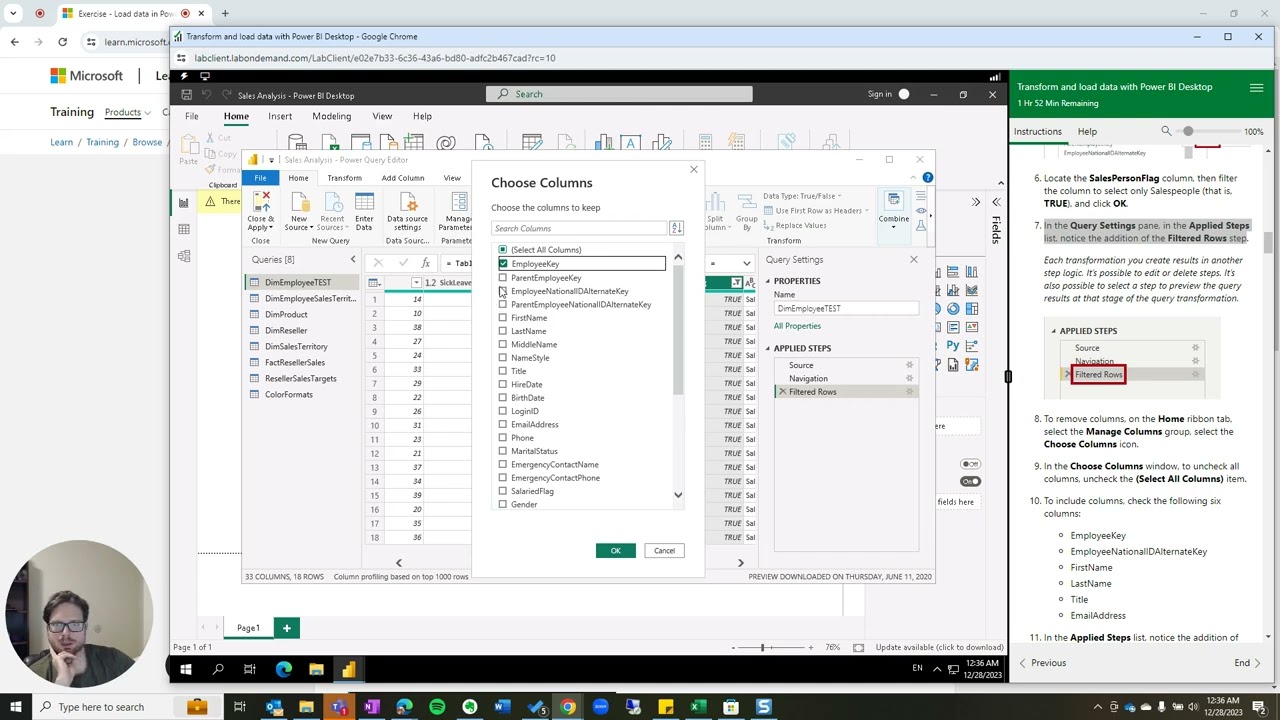Click the lab instructions hamburger menu icon
This screenshot has width=1280, height=720.
pyautogui.click(x=1256, y=88)
